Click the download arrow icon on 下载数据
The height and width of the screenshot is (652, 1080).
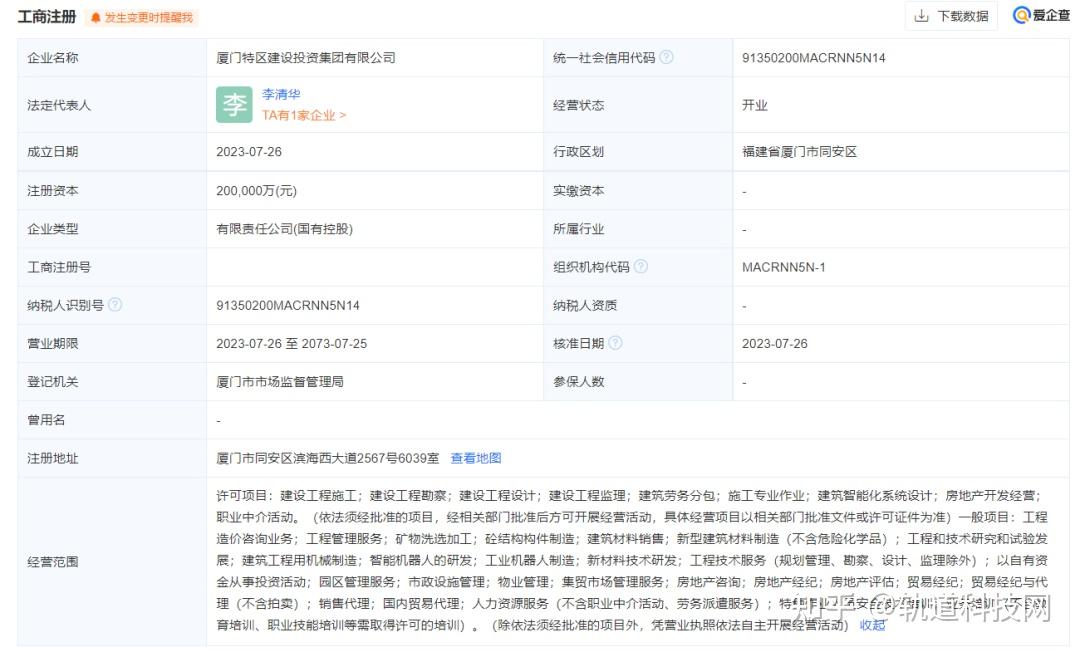coord(923,16)
